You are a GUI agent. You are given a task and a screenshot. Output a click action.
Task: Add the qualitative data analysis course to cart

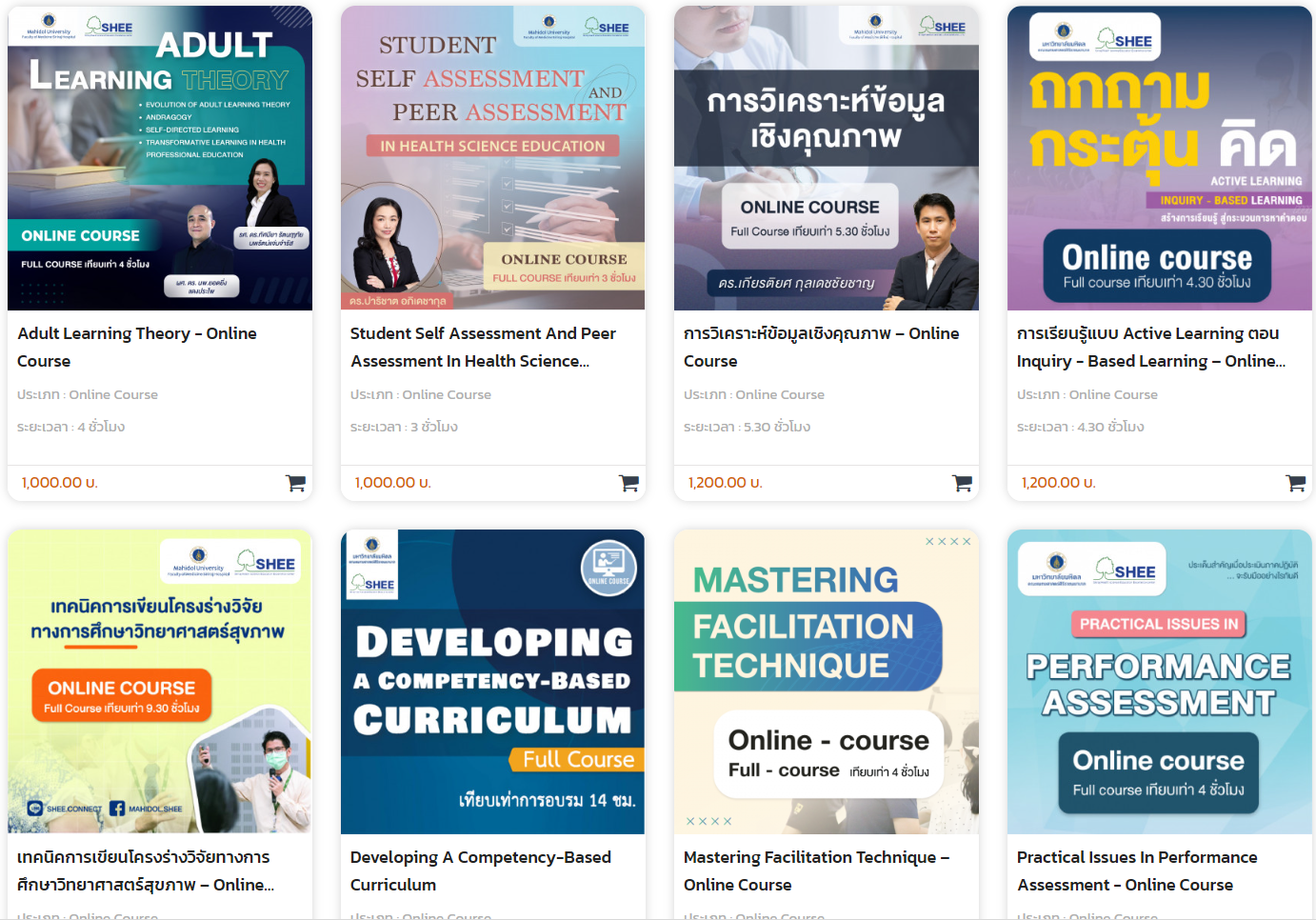pos(962,483)
